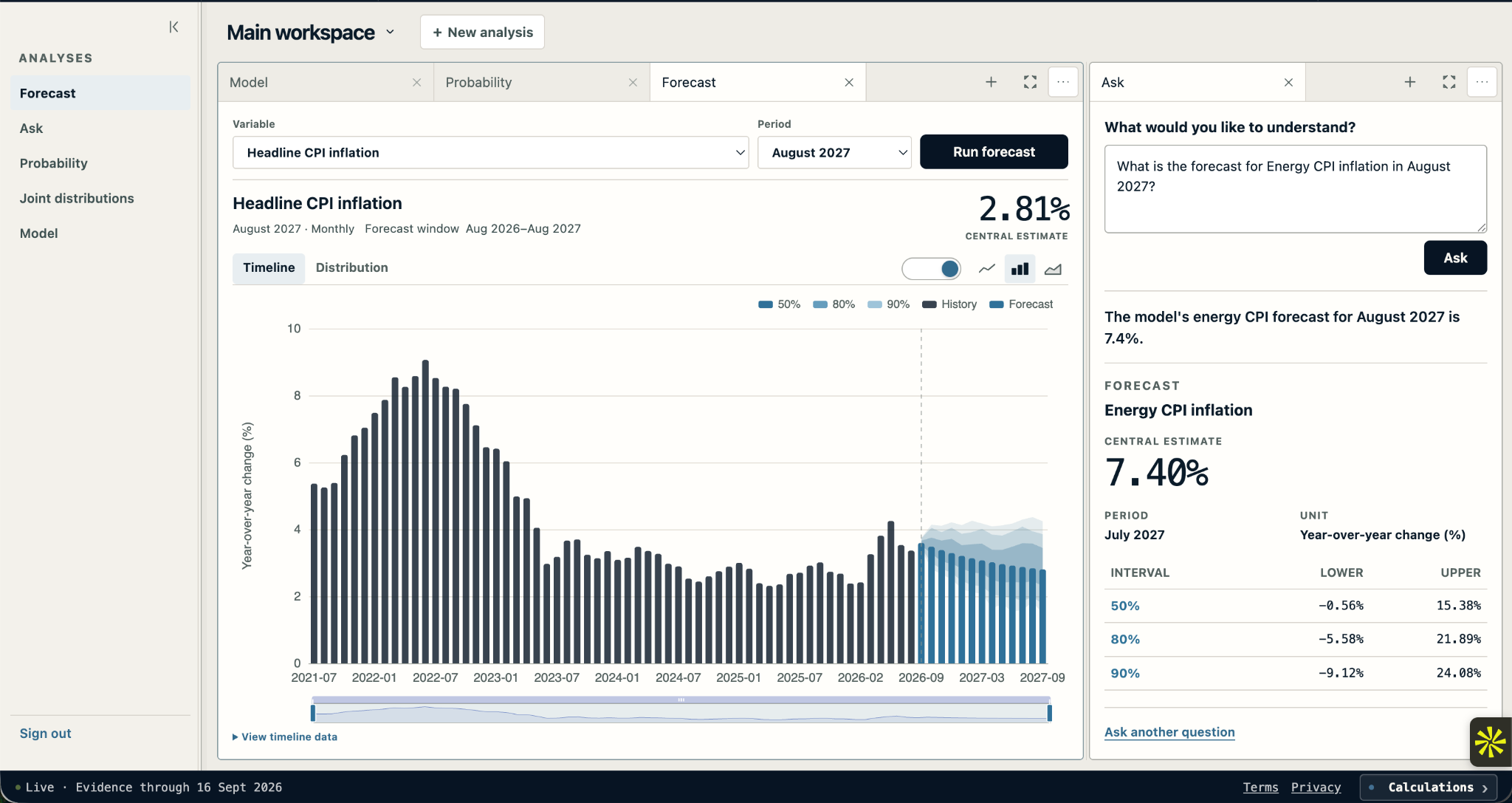Screen dimensions: 1512x803
Task: Follow the Ask another question link
Action: [x=1169, y=732]
